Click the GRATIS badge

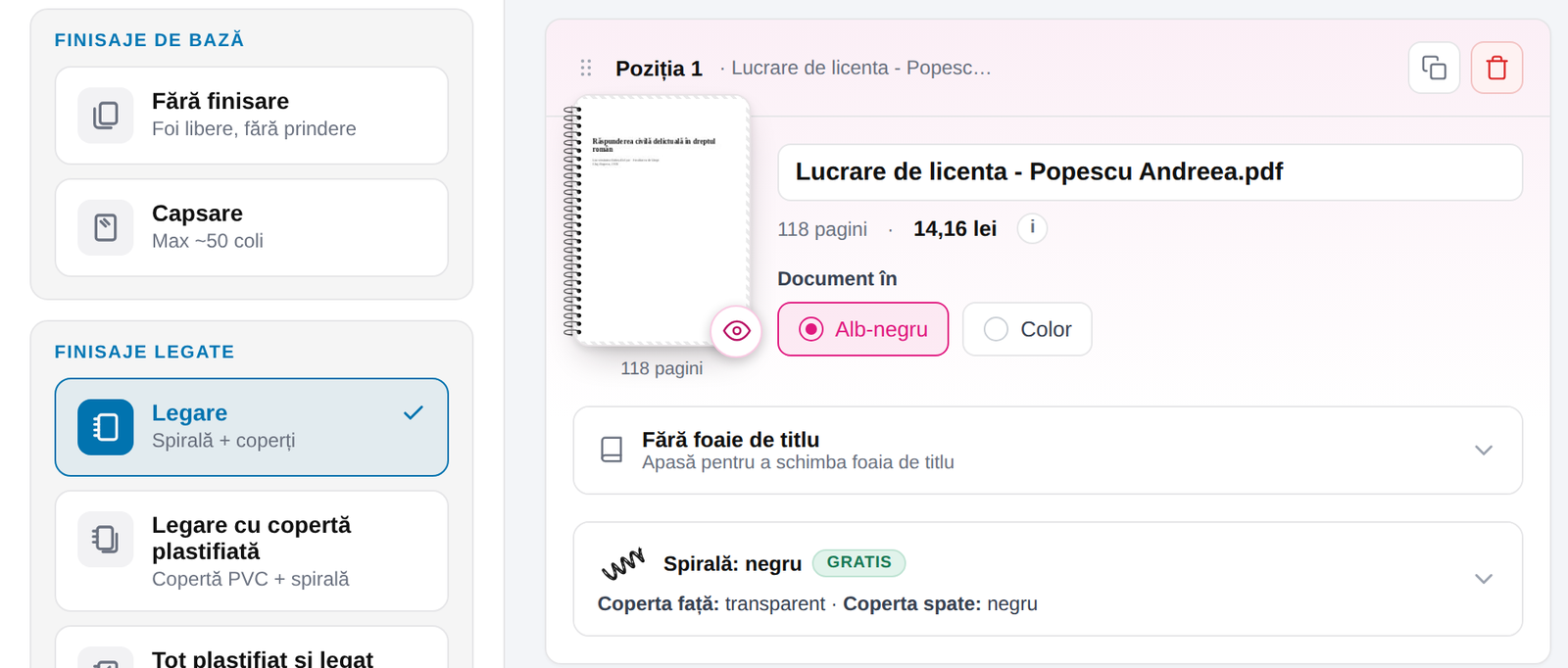858,562
